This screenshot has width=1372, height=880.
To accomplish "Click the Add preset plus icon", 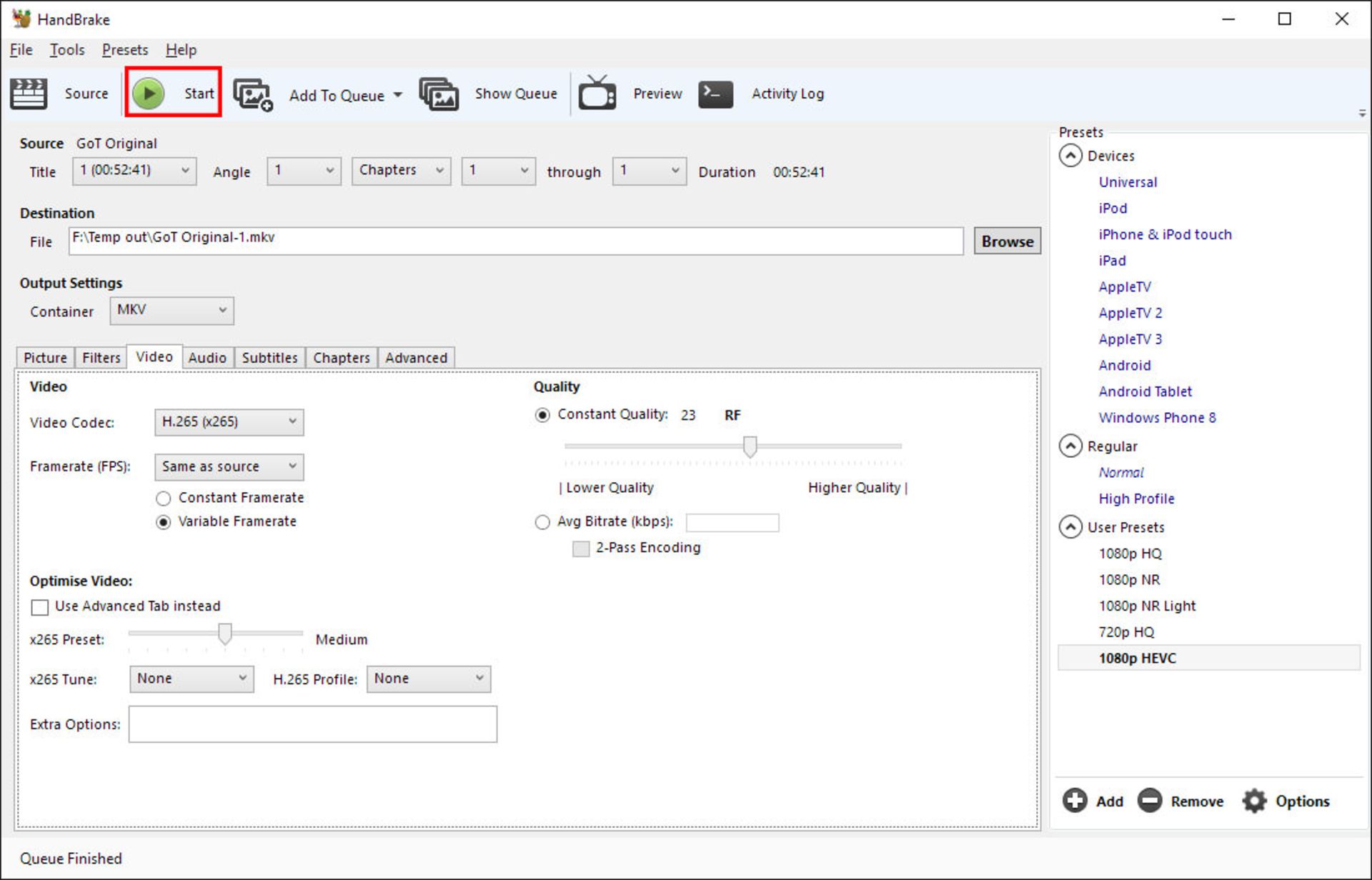I will 1074,801.
